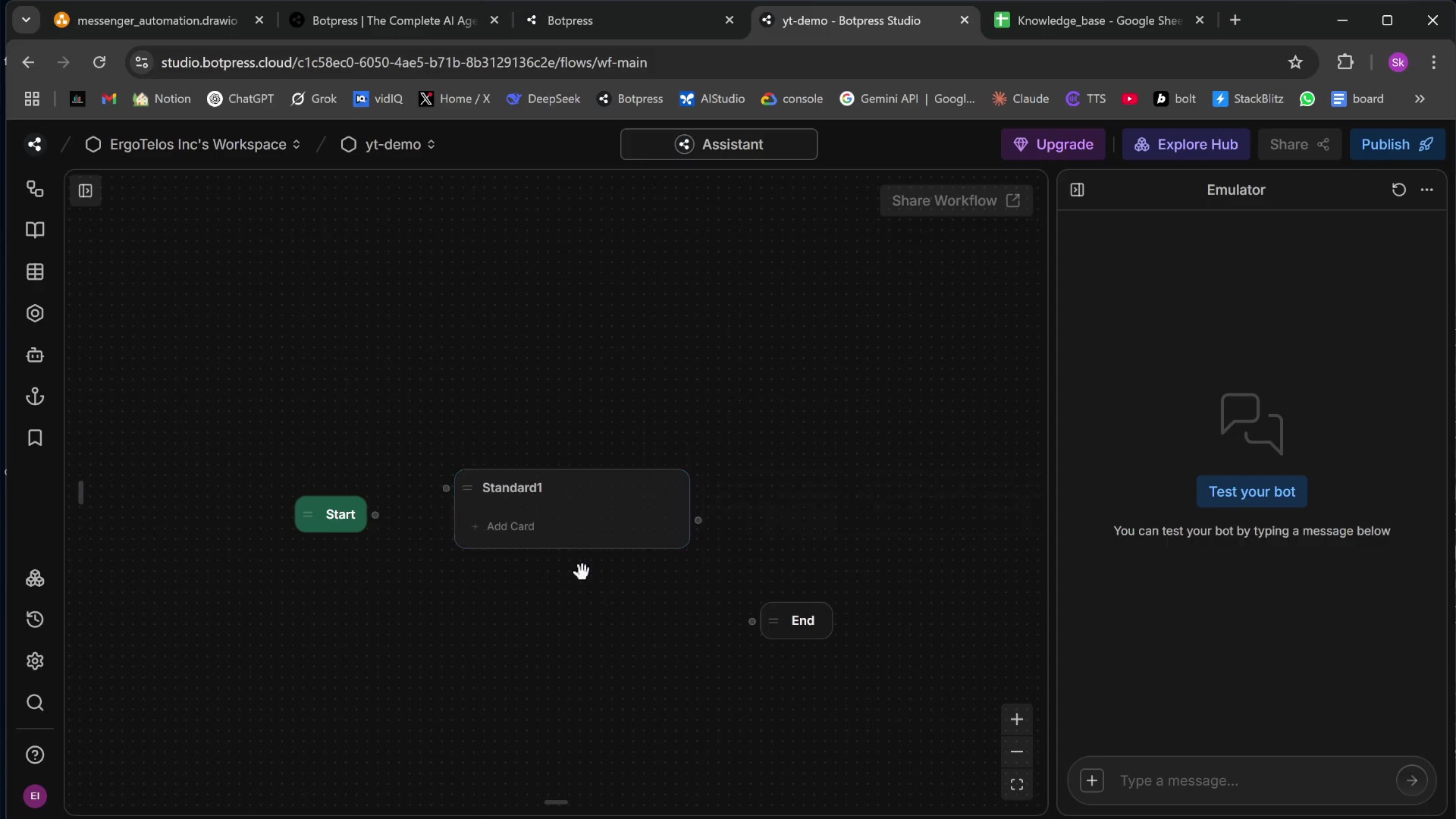Collapse the Emulator side panel
This screenshot has height=819, width=1456.
(1077, 190)
